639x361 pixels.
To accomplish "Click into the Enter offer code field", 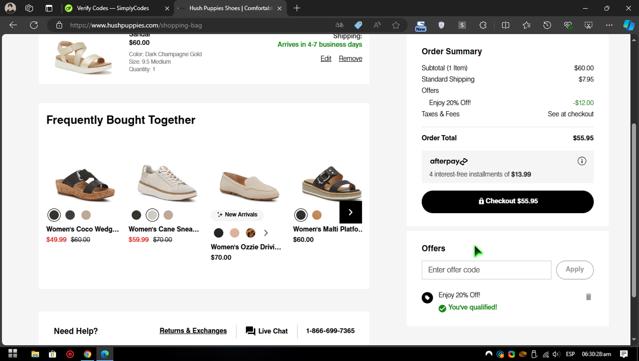I will pos(487,270).
